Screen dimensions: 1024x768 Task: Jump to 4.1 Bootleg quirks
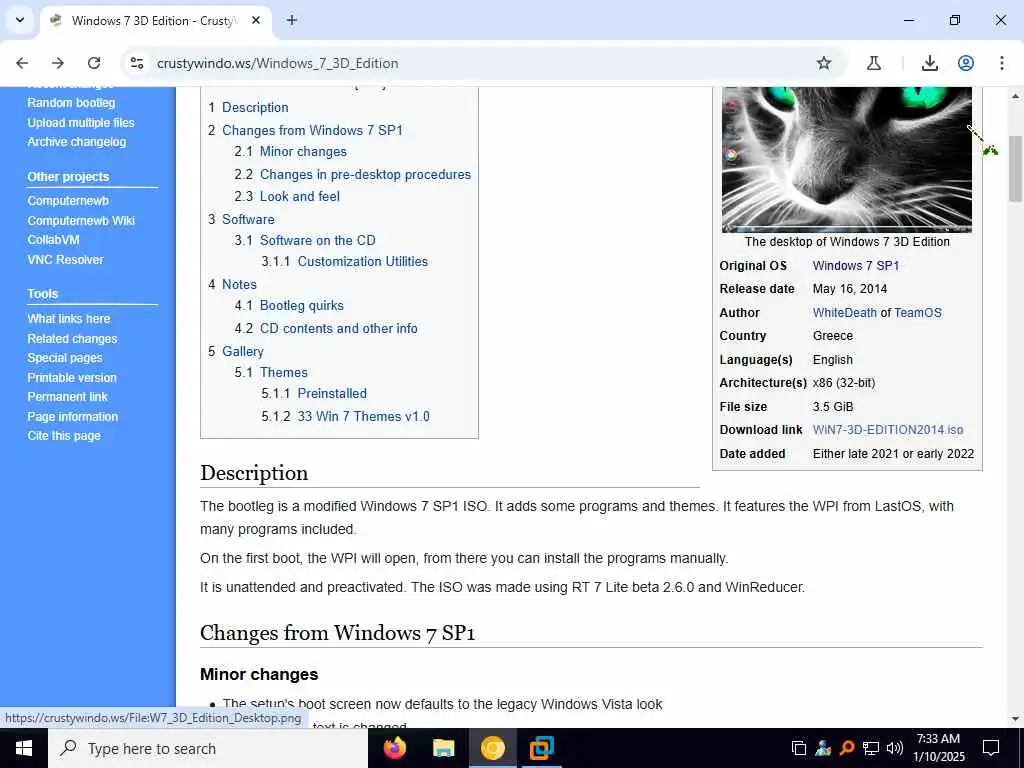(x=289, y=305)
